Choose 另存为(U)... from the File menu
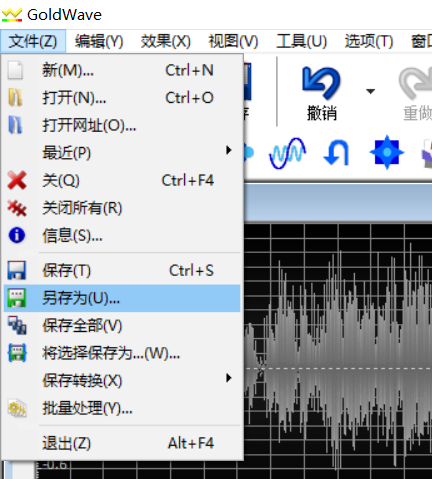This screenshot has width=432, height=479. click(122, 298)
